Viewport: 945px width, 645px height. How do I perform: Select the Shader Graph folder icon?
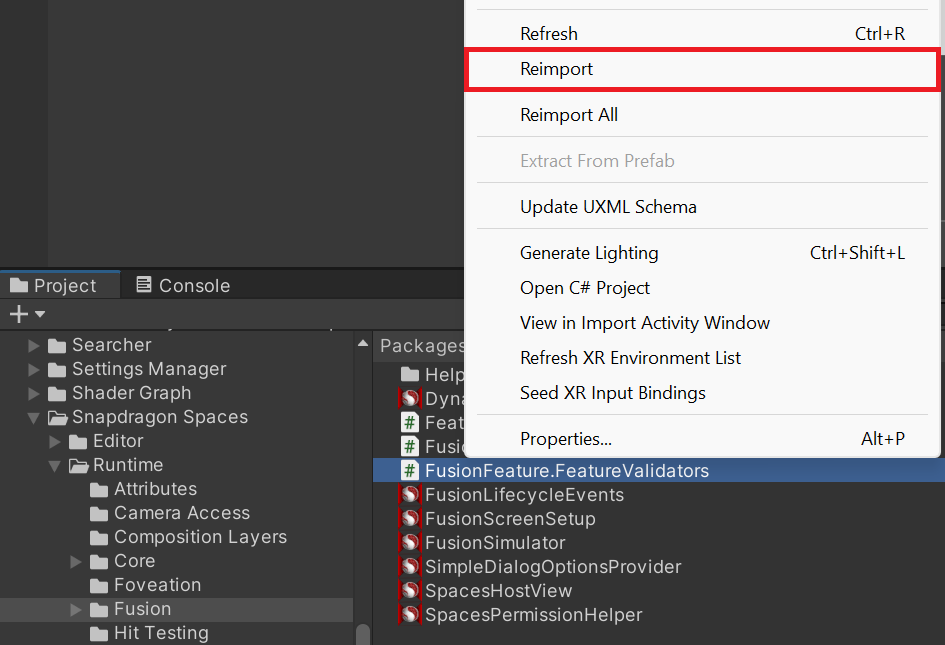point(57,394)
